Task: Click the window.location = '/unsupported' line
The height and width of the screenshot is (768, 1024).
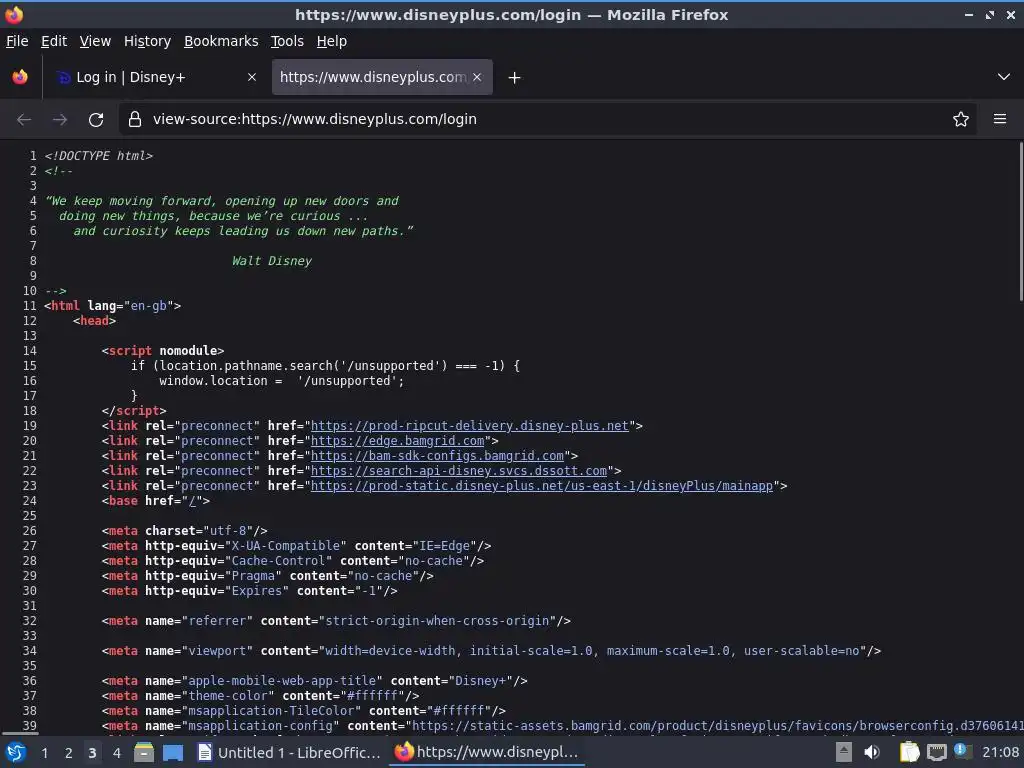Action: click(281, 381)
